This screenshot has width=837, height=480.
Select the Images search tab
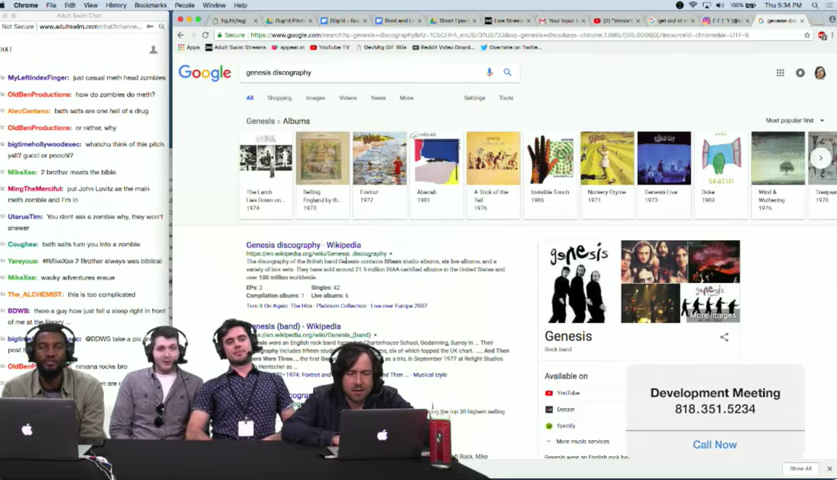315,98
